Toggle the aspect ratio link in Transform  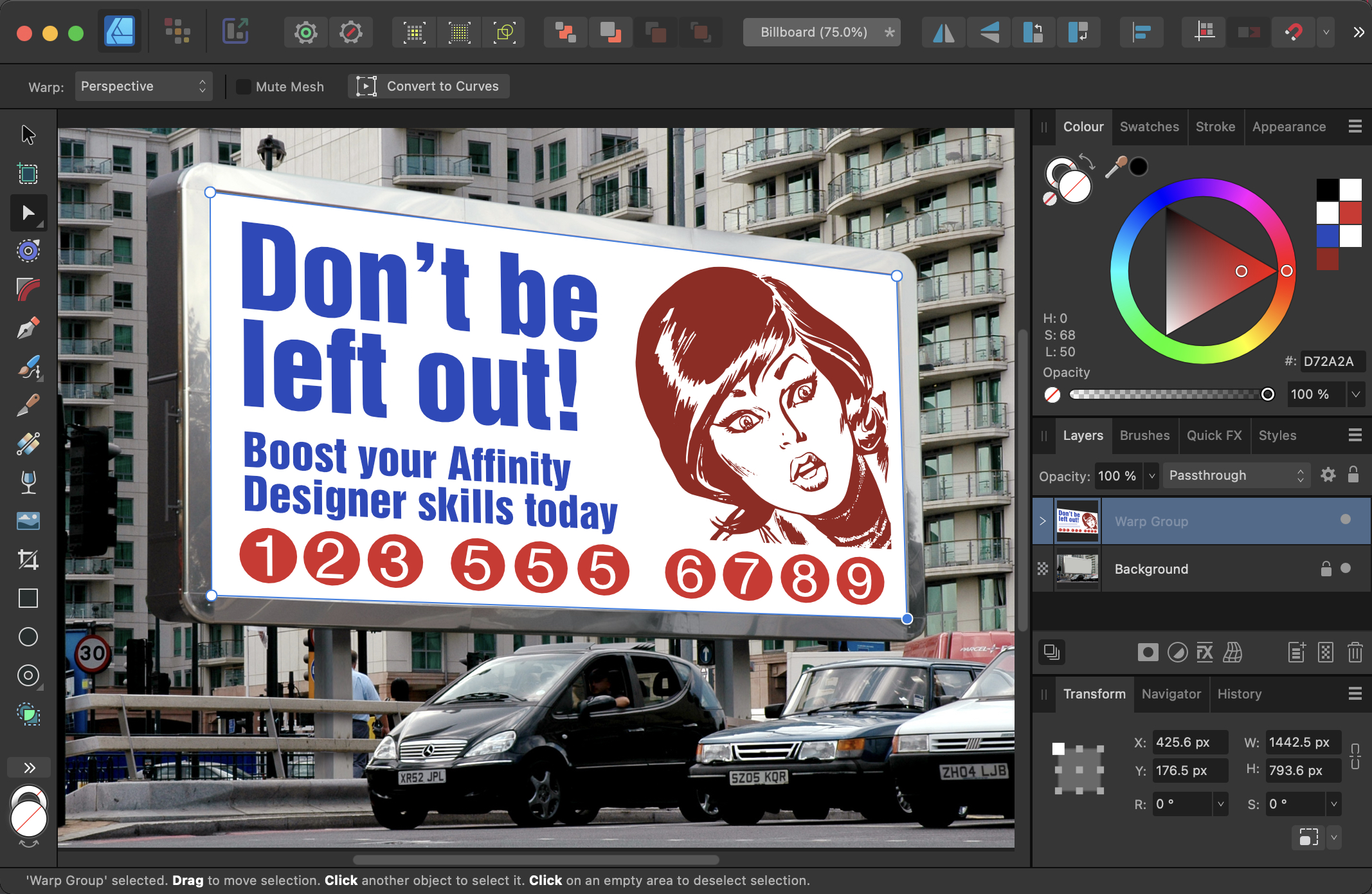[1355, 756]
